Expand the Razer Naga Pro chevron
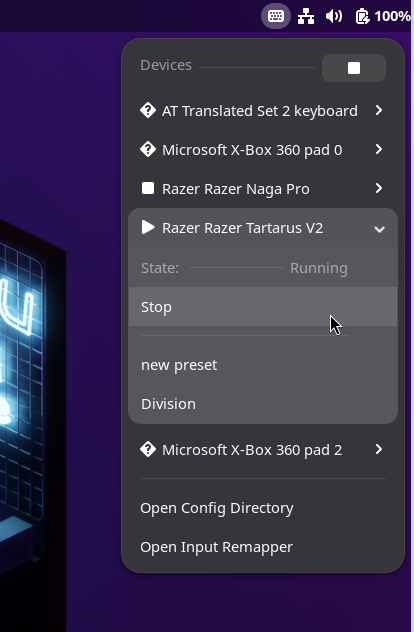This screenshot has height=632, width=414. pyautogui.click(x=379, y=188)
